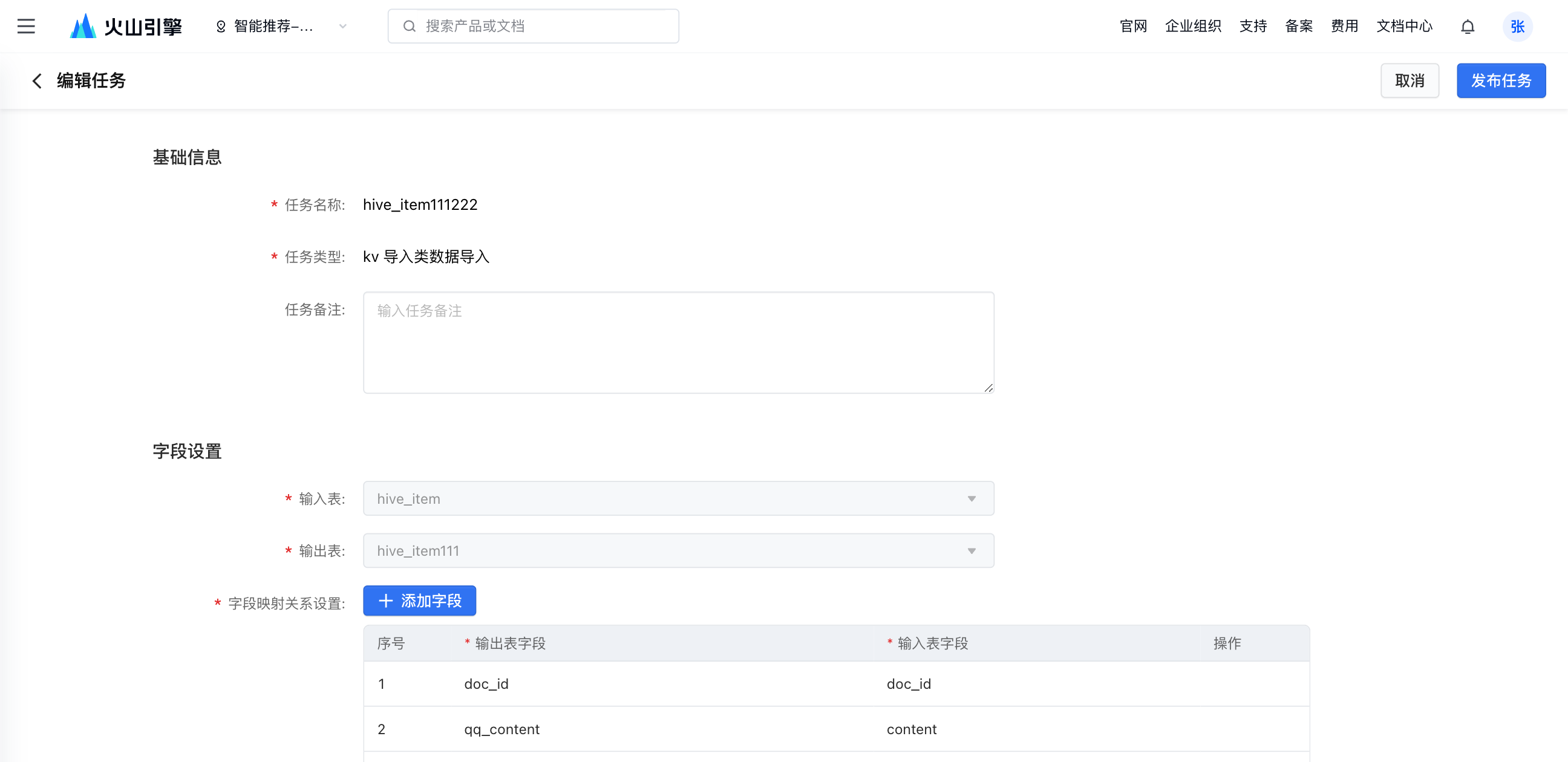Open the 输出表 hive_item111 dropdown
This screenshot has width=1568, height=762.
pyautogui.click(x=679, y=551)
